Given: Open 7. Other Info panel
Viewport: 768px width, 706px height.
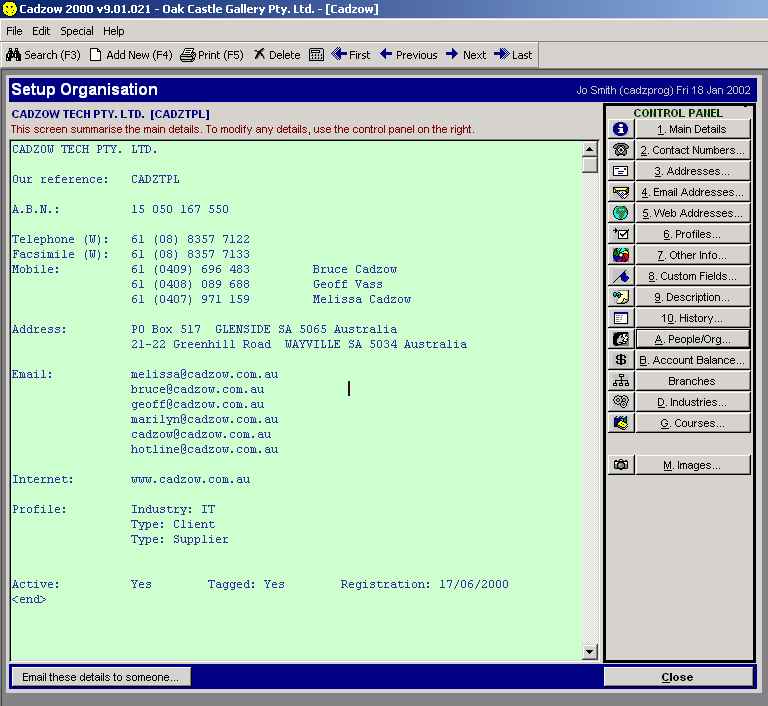Looking at the screenshot, I should pyautogui.click(x=692, y=255).
